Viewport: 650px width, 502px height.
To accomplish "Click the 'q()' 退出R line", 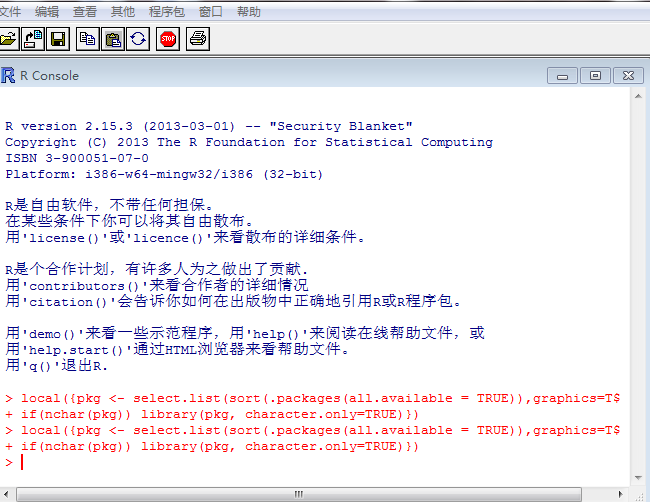I will point(56,366).
